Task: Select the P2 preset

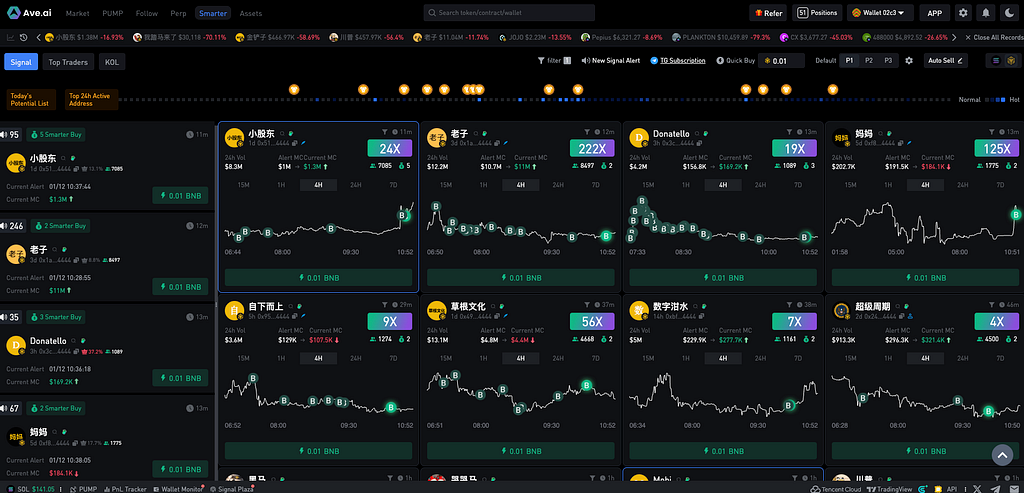Action: pos(869,61)
